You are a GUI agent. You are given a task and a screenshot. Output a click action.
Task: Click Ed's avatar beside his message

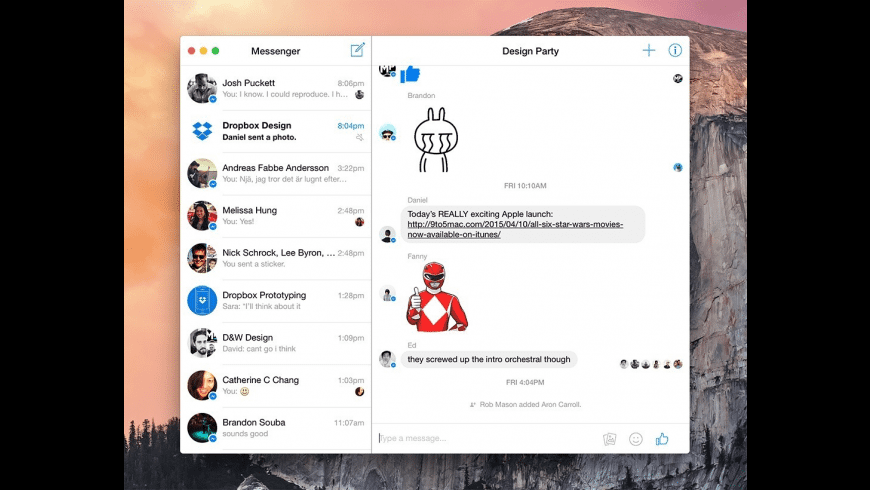tap(387, 359)
